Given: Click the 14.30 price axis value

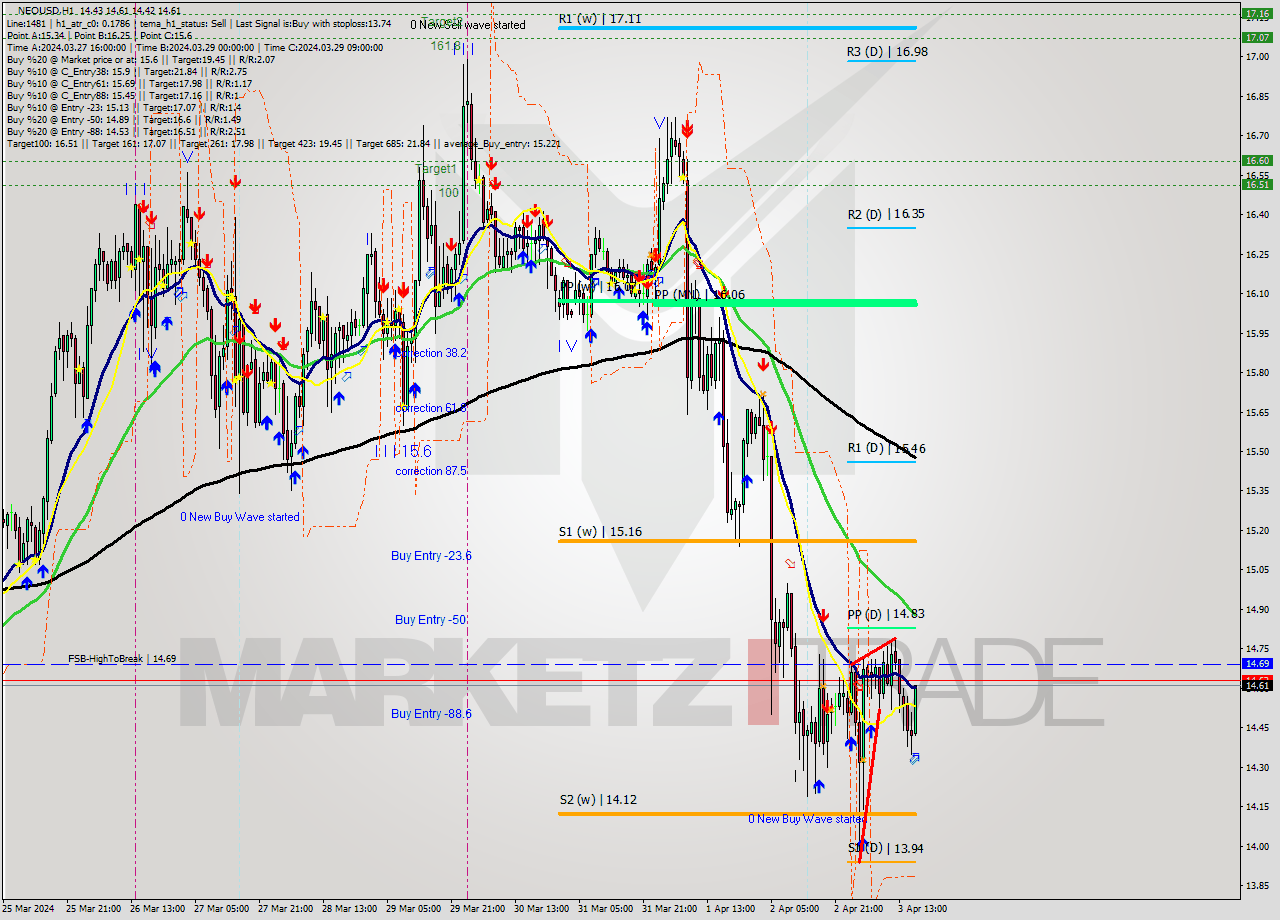Looking at the screenshot, I should click(1257, 767).
